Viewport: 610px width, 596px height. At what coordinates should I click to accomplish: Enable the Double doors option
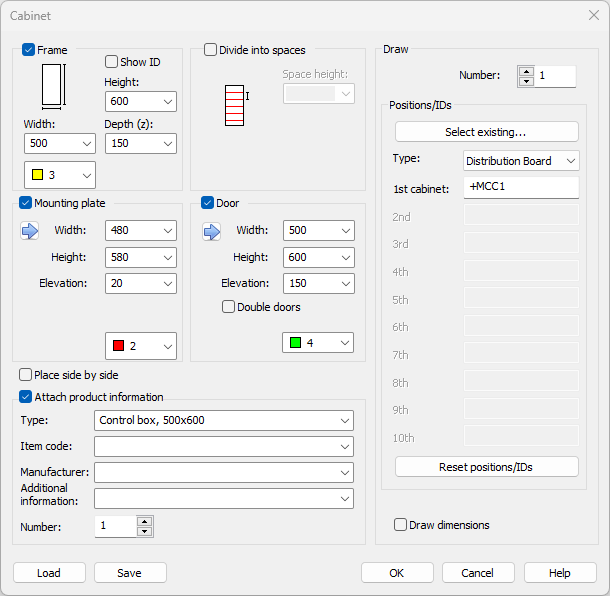(x=229, y=307)
